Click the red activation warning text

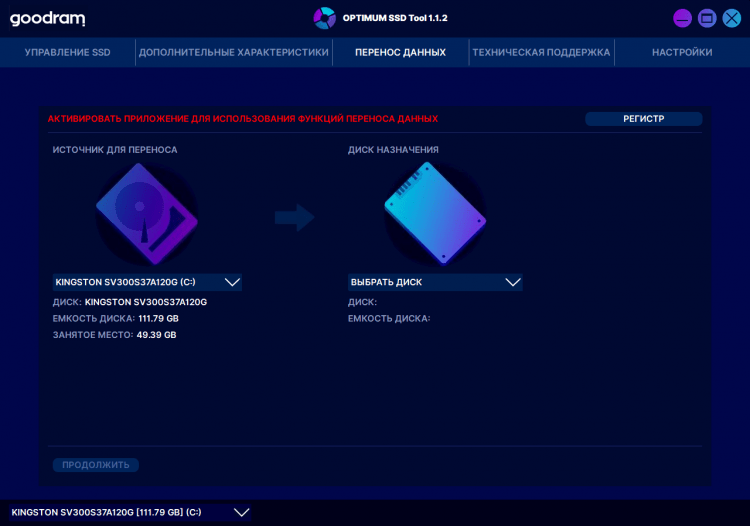[x=243, y=119]
